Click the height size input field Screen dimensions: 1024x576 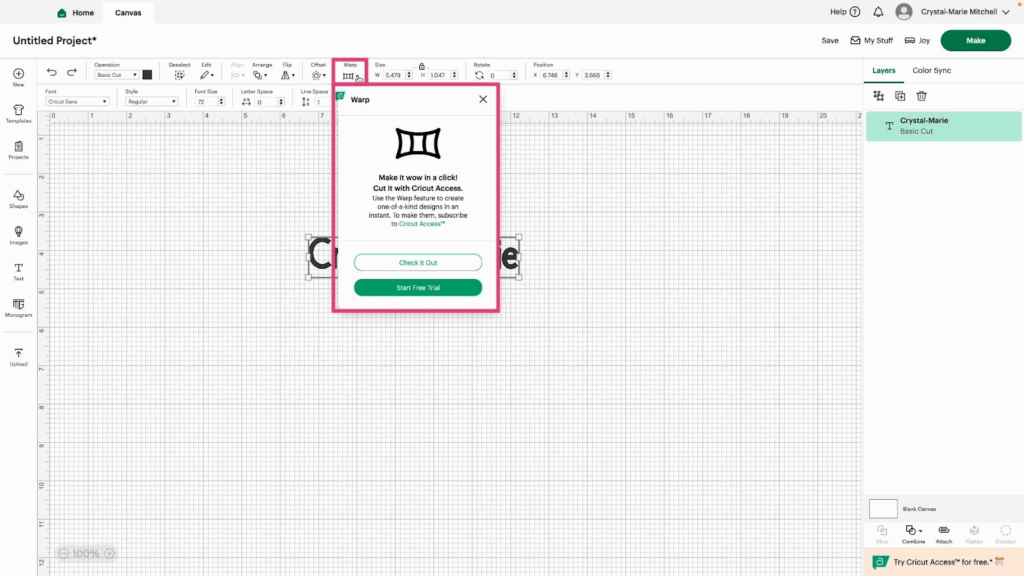point(439,75)
